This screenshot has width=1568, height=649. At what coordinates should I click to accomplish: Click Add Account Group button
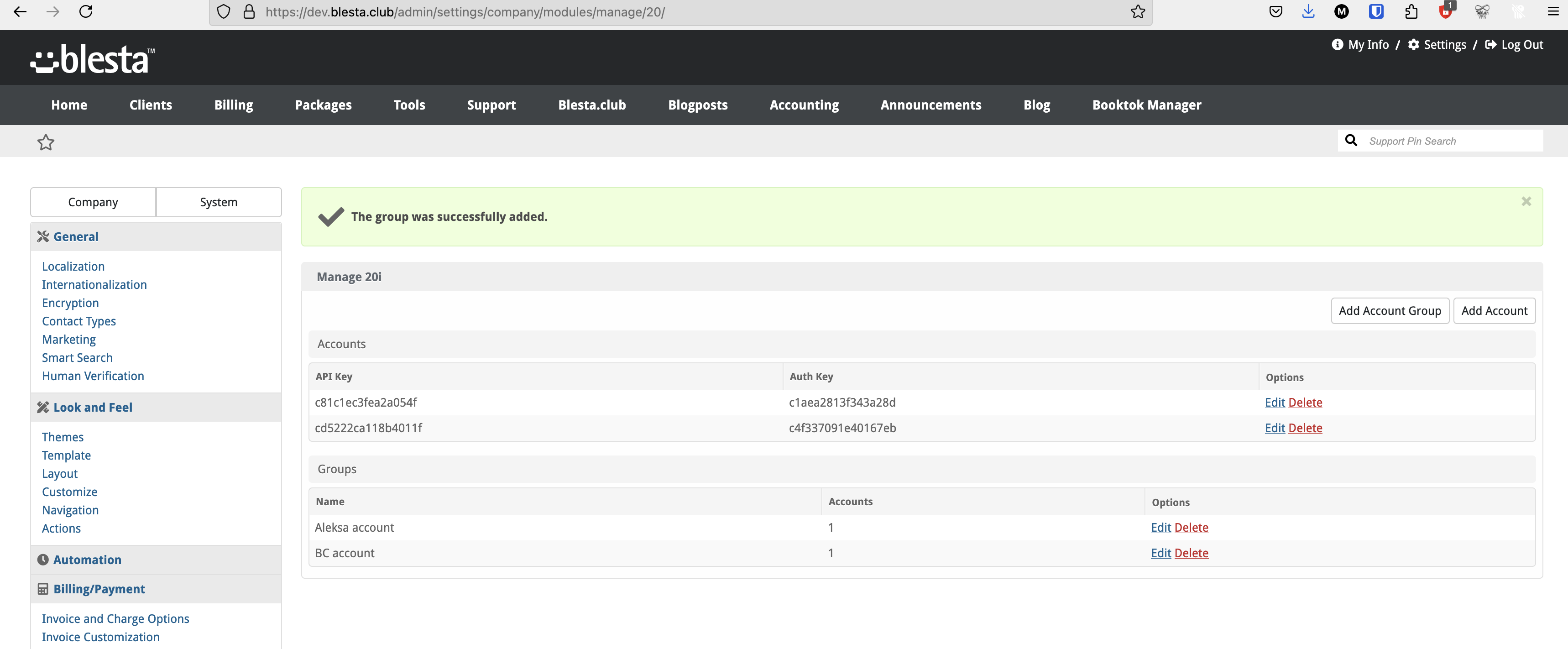(x=1390, y=310)
